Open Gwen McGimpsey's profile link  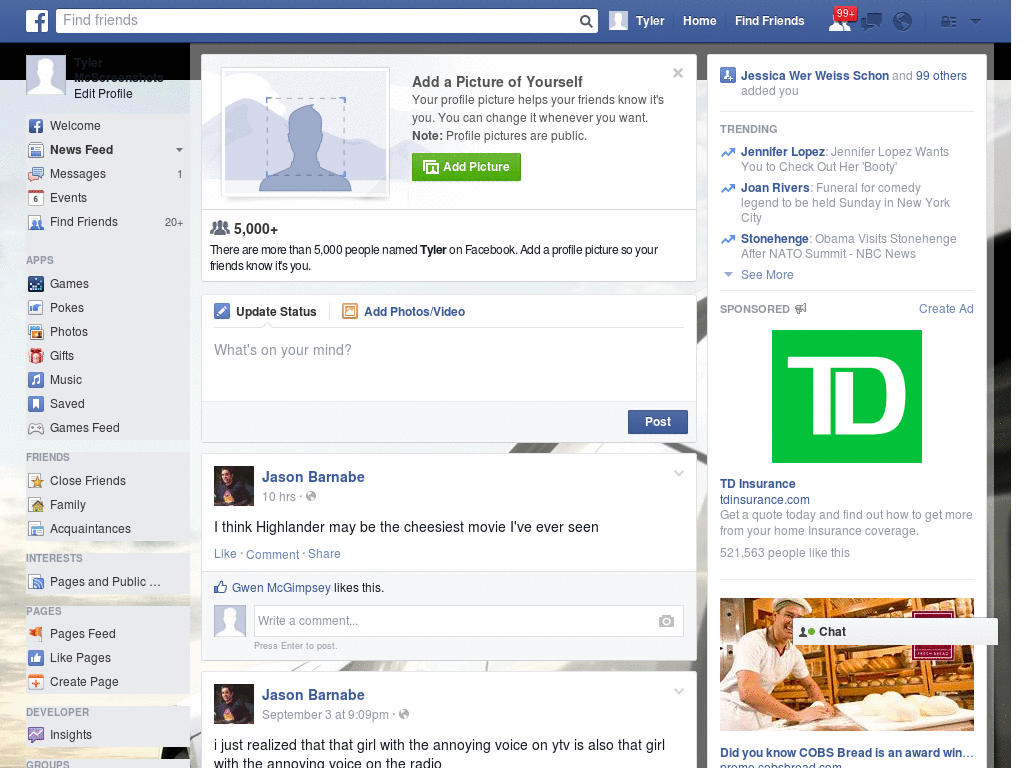[281, 588]
